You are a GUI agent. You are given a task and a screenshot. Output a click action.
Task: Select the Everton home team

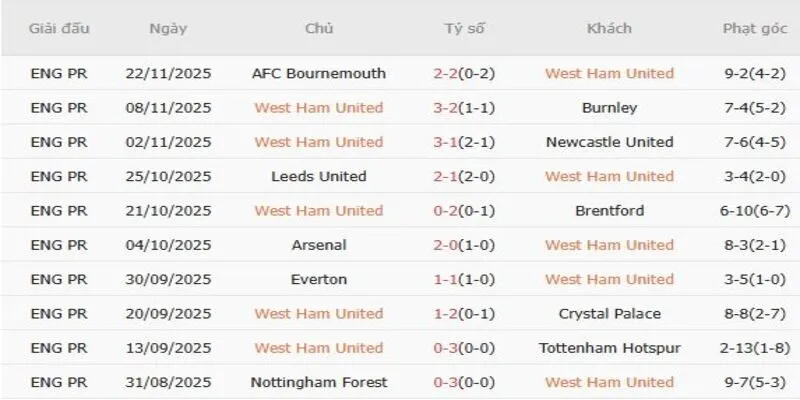(x=319, y=279)
